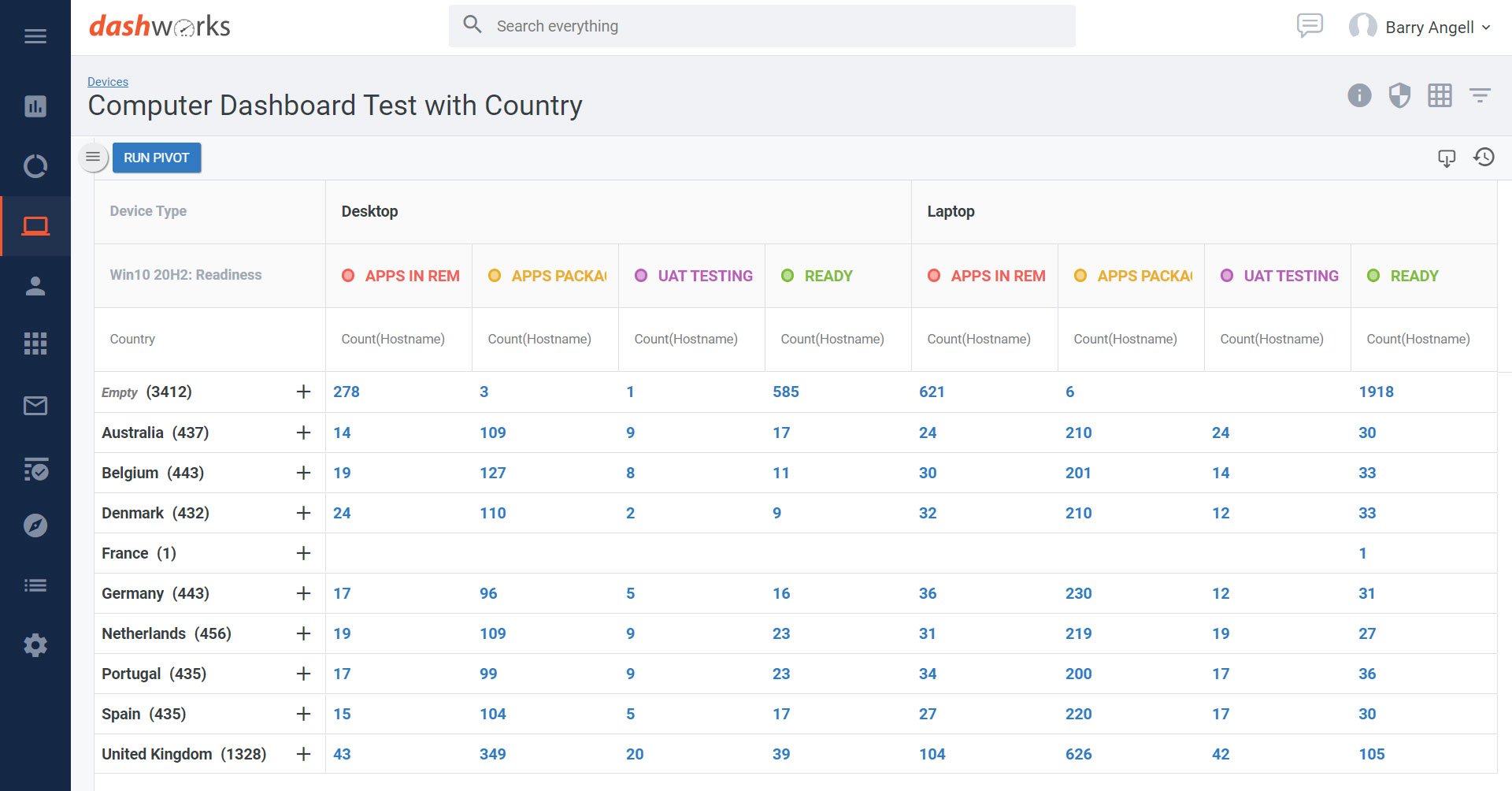Click the history clock icon

point(1484,158)
